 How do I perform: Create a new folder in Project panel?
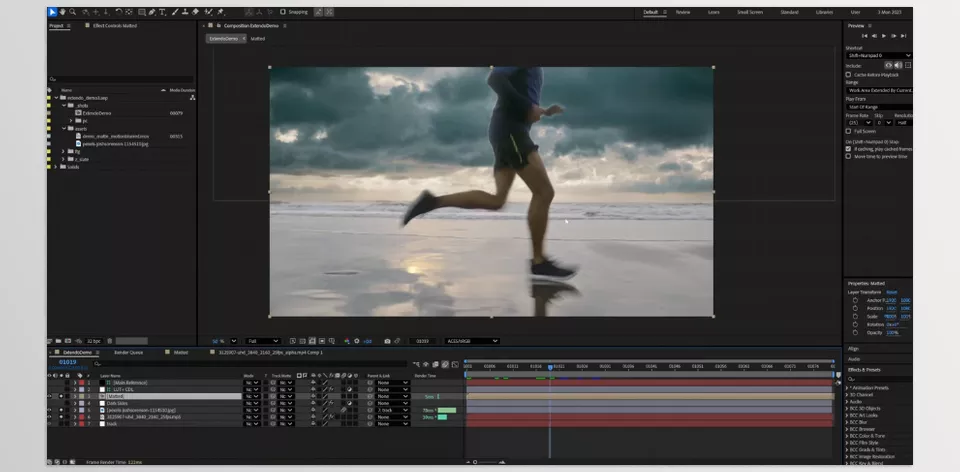point(58,341)
